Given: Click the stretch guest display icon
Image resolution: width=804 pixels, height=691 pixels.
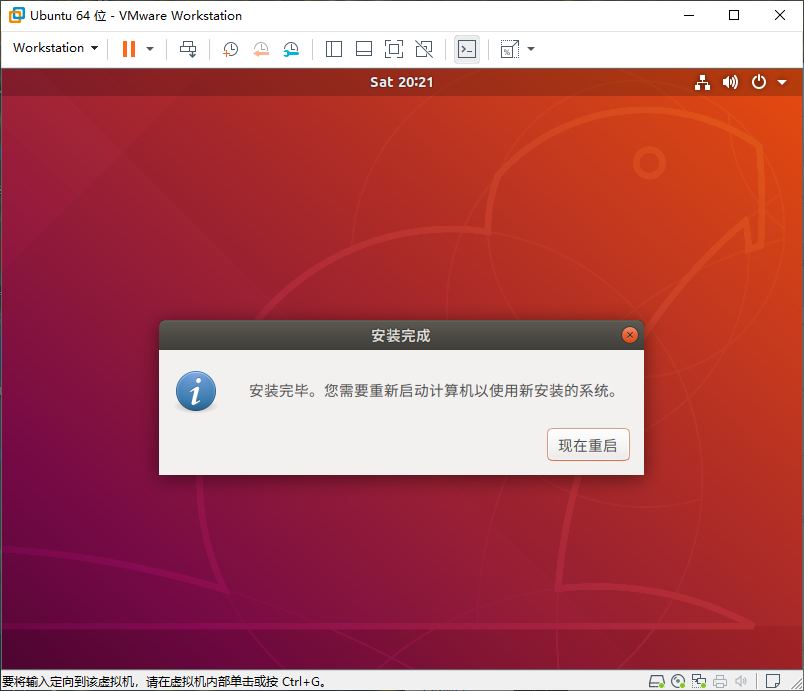Looking at the screenshot, I should (509, 49).
